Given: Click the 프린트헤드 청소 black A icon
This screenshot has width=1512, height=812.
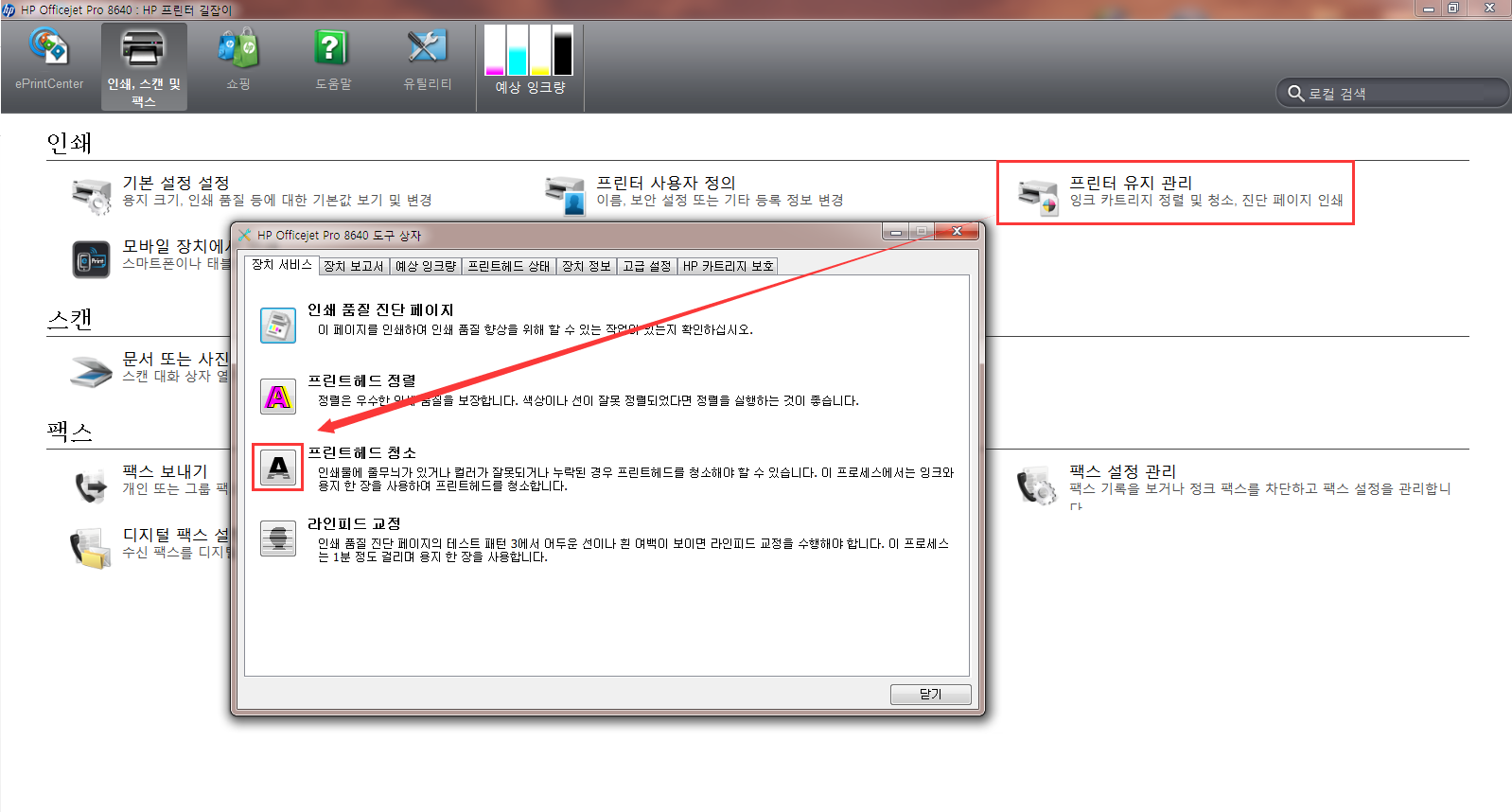Looking at the screenshot, I should coord(278,467).
